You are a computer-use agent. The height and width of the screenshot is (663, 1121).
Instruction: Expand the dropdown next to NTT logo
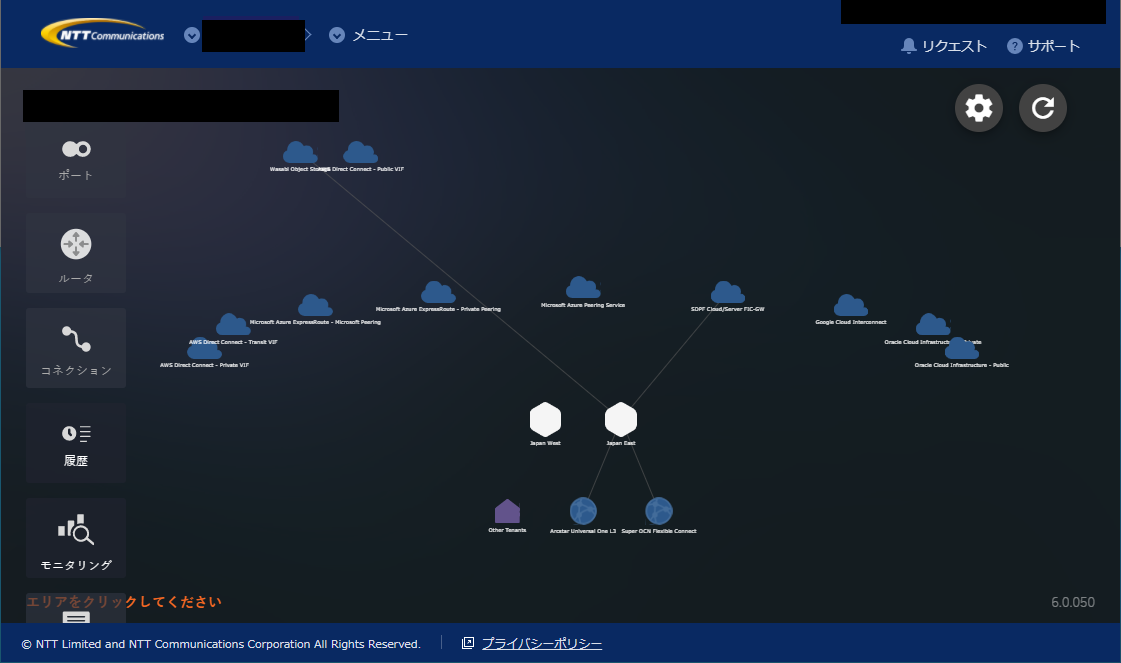(x=192, y=35)
